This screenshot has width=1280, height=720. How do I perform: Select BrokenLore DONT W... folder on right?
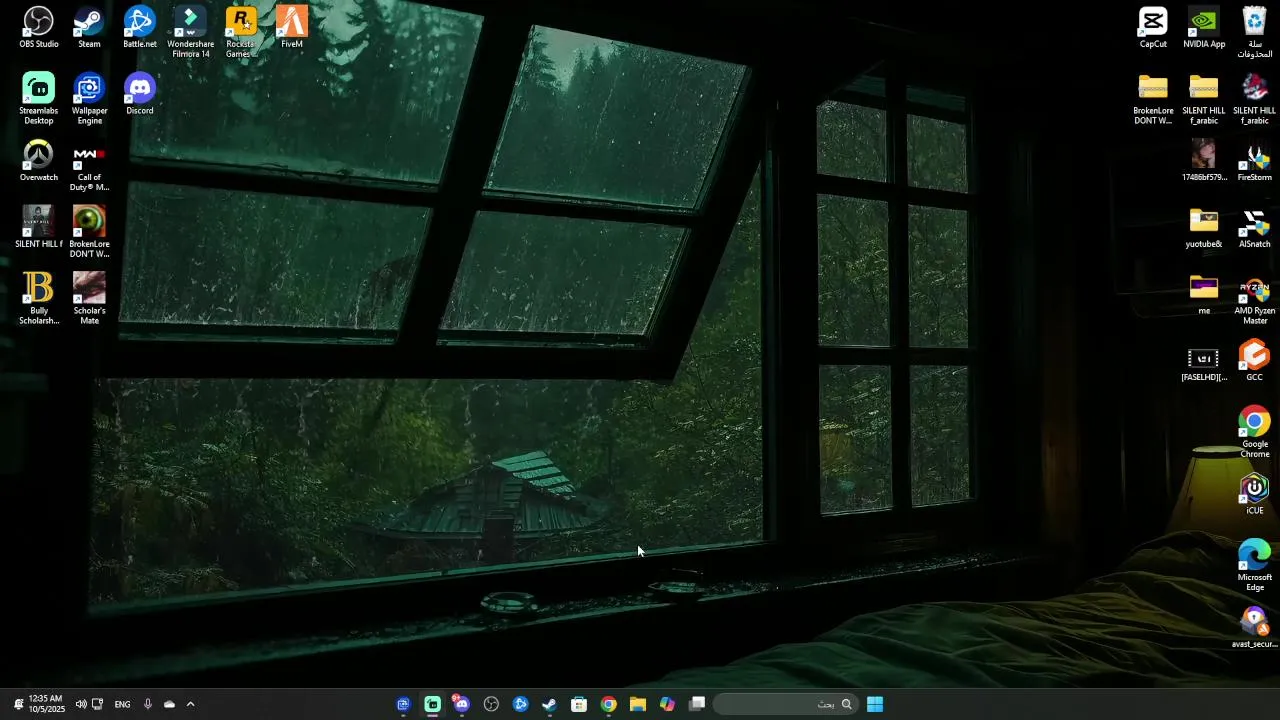click(1153, 98)
